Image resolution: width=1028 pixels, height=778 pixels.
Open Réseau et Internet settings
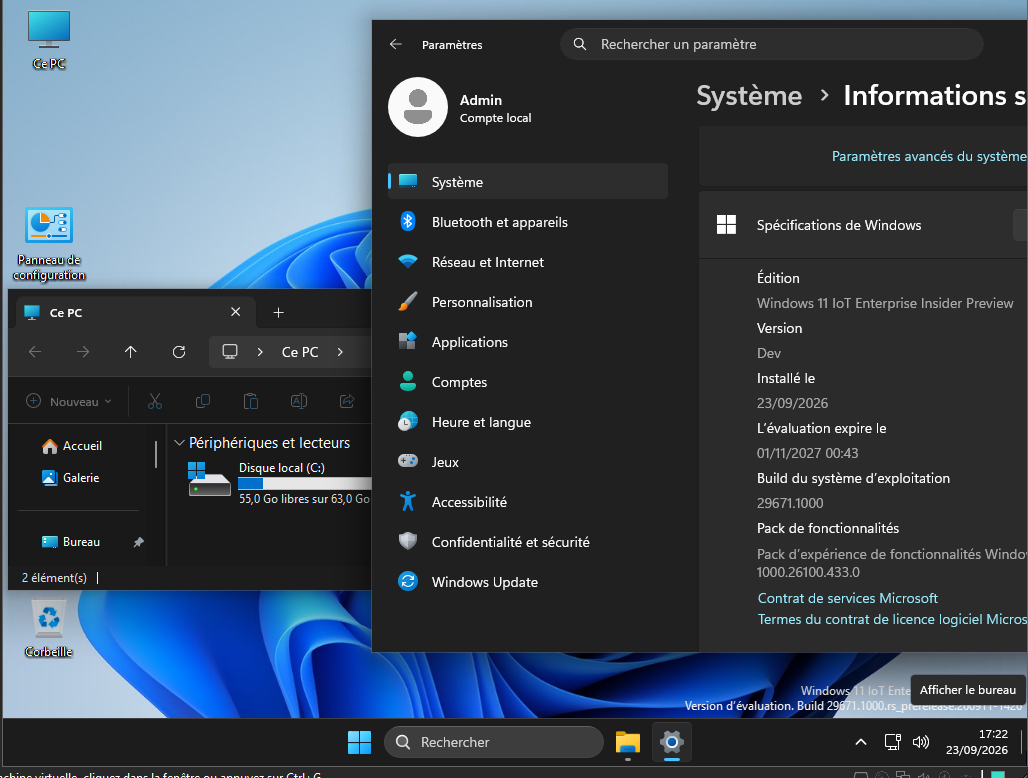[x=528, y=262]
